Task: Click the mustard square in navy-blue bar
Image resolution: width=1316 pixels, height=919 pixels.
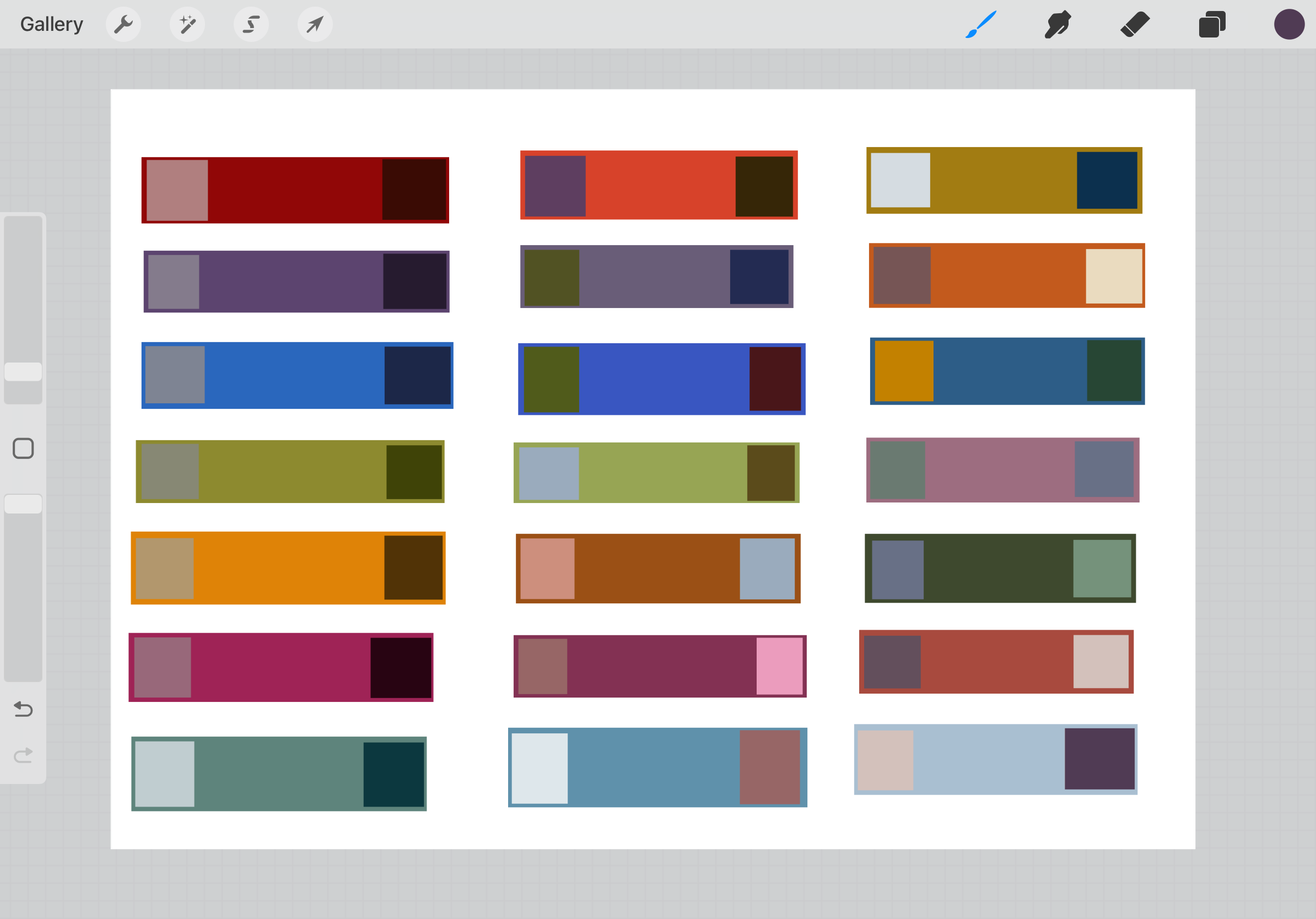Action: pyautogui.click(x=904, y=371)
